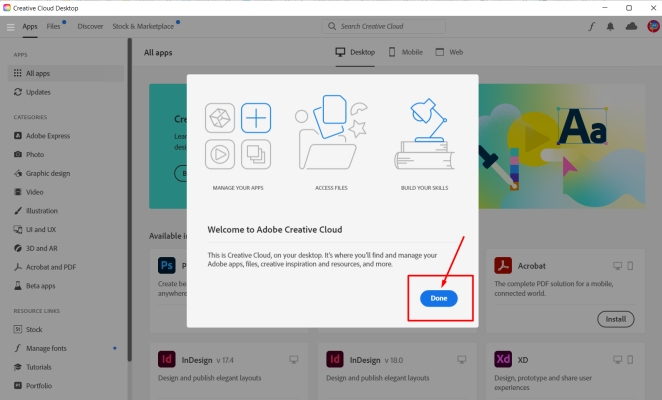Open Updates in the sidebar

38,92
